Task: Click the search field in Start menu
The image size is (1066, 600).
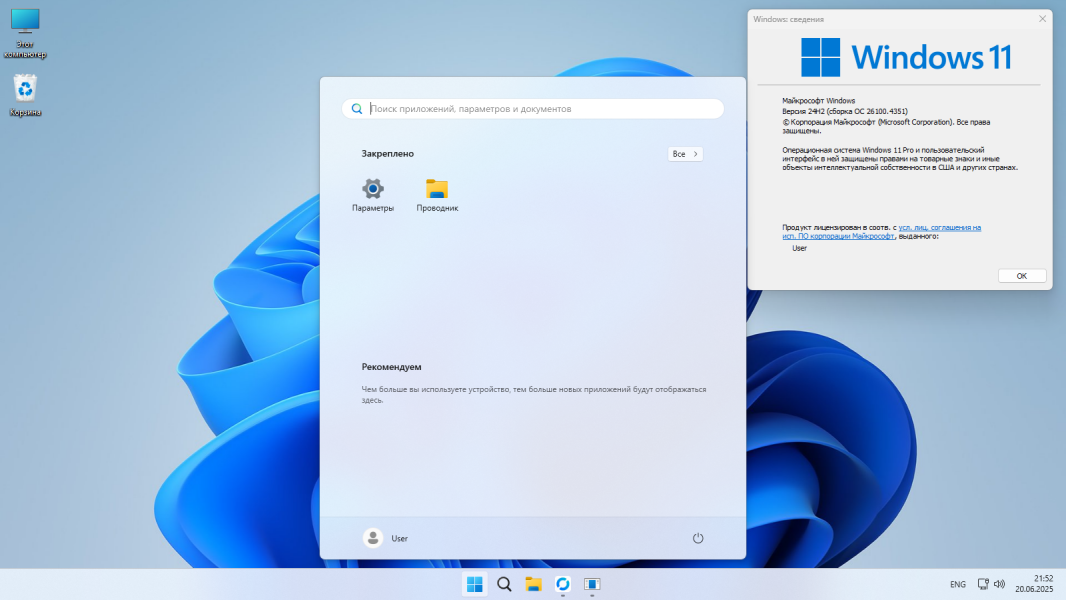Action: [533, 109]
